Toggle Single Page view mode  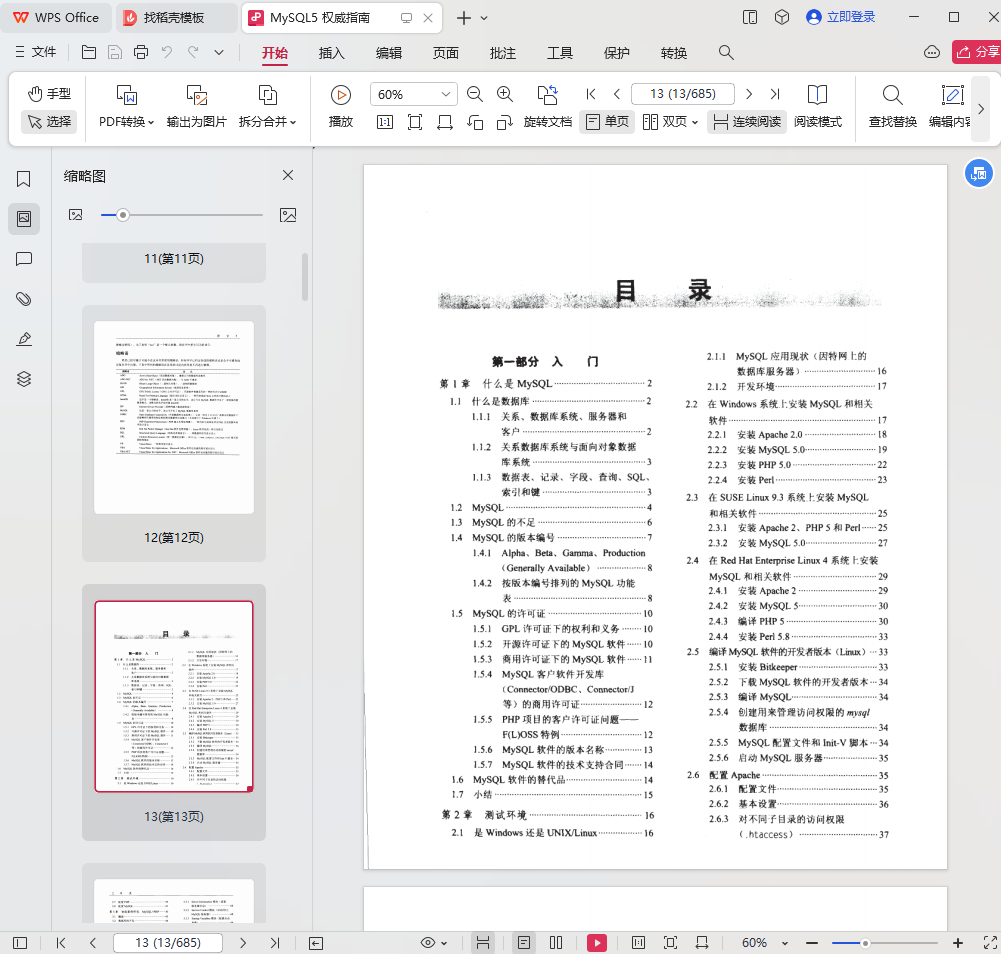point(607,122)
